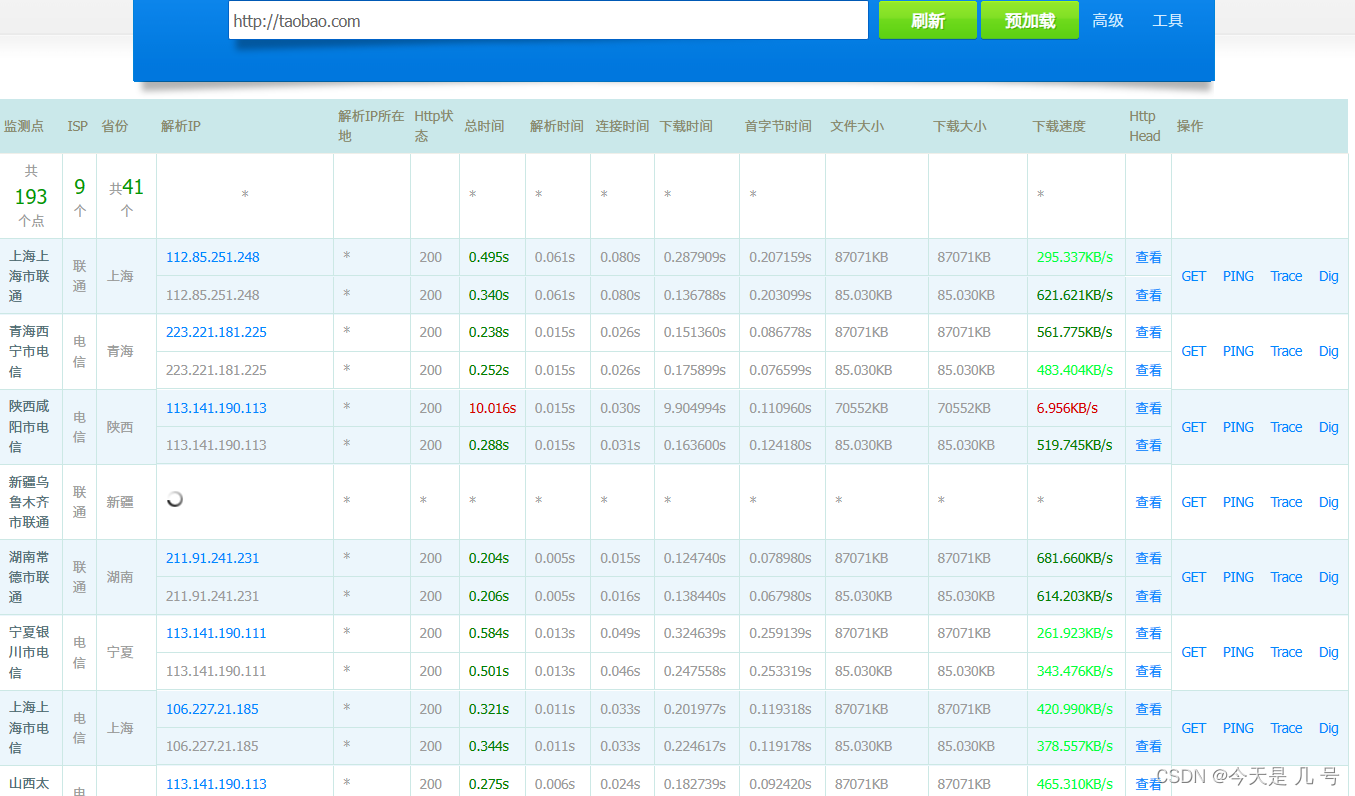Click Dig for 青海西宁市电信 row
Image resolution: width=1355 pixels, height=796 pixels.
point(1328,351)
